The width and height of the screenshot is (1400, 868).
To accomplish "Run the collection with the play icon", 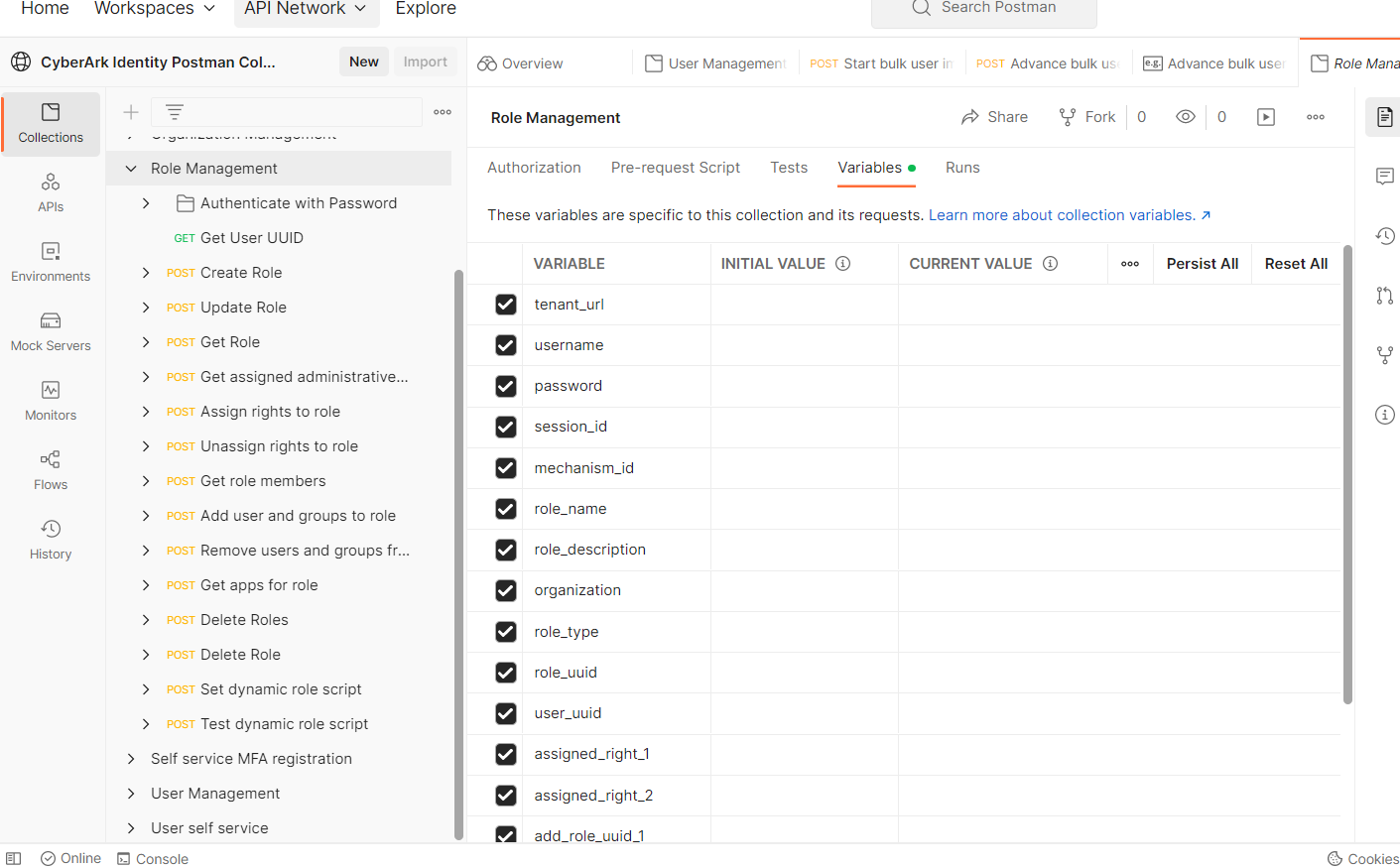I will point(1266,117).
